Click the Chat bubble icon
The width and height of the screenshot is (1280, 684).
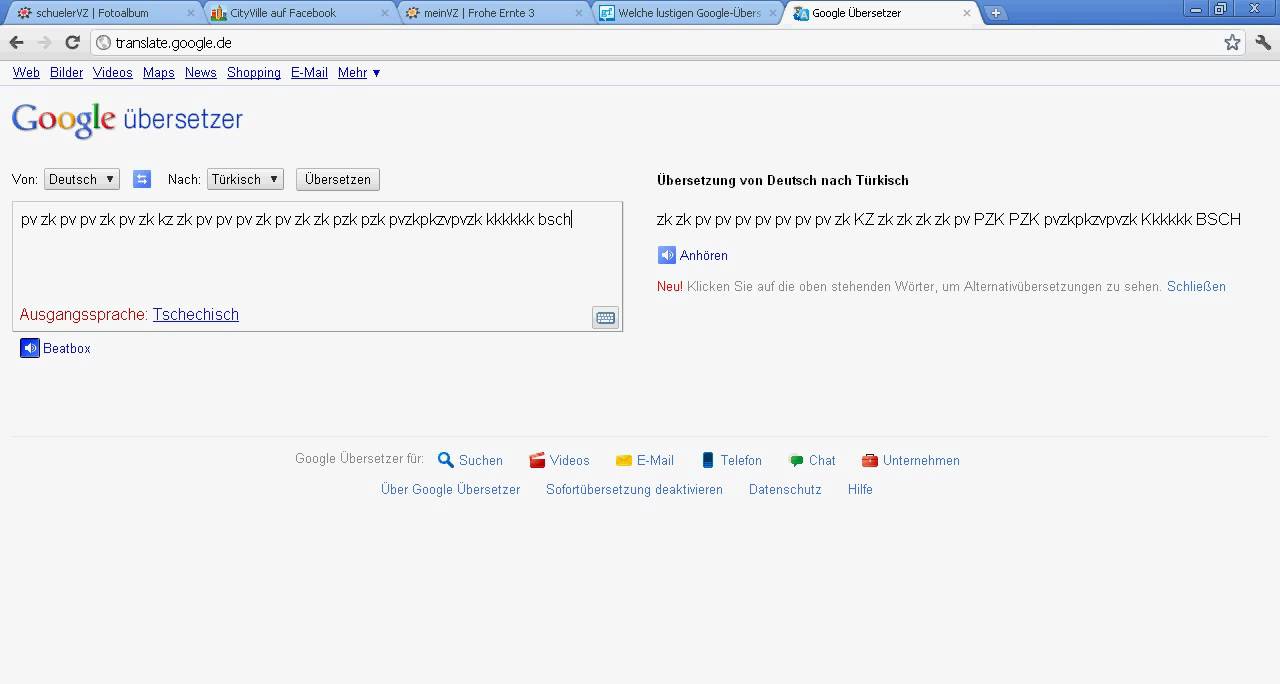[796, 460]
